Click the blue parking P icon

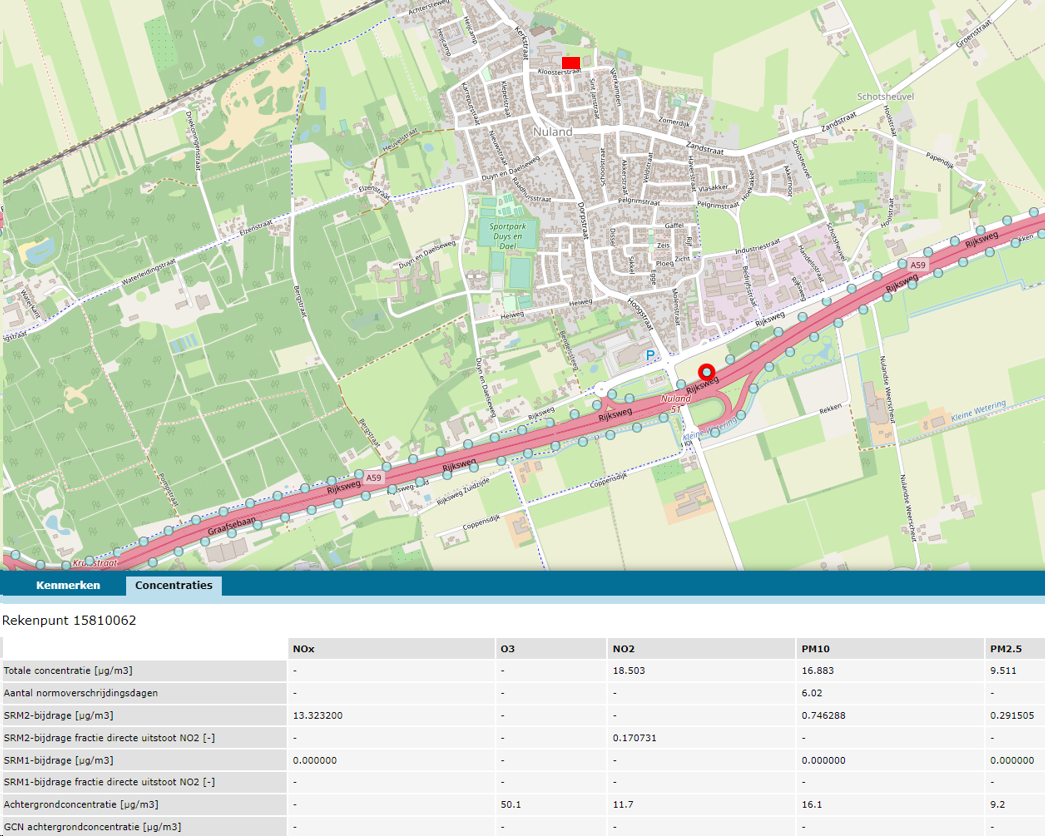point(650,355)
